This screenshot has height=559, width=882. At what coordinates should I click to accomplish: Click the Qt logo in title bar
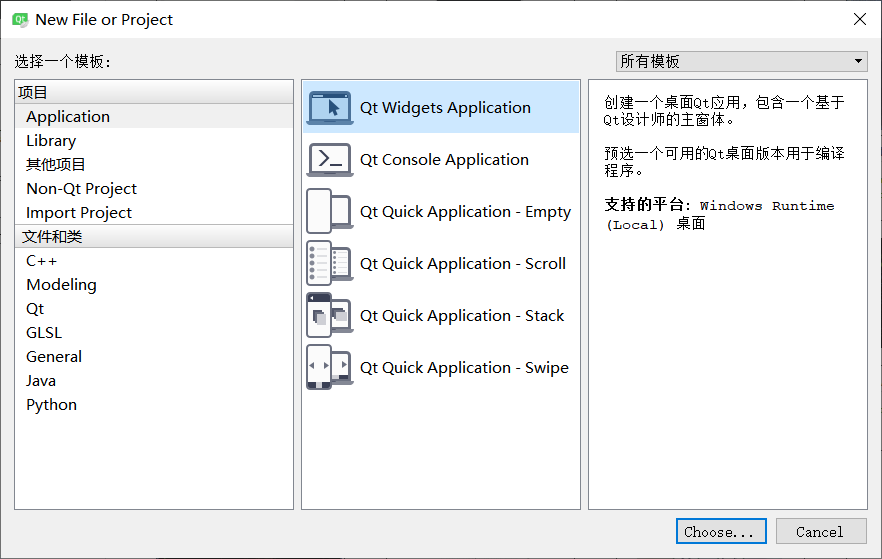pos(19,19)
